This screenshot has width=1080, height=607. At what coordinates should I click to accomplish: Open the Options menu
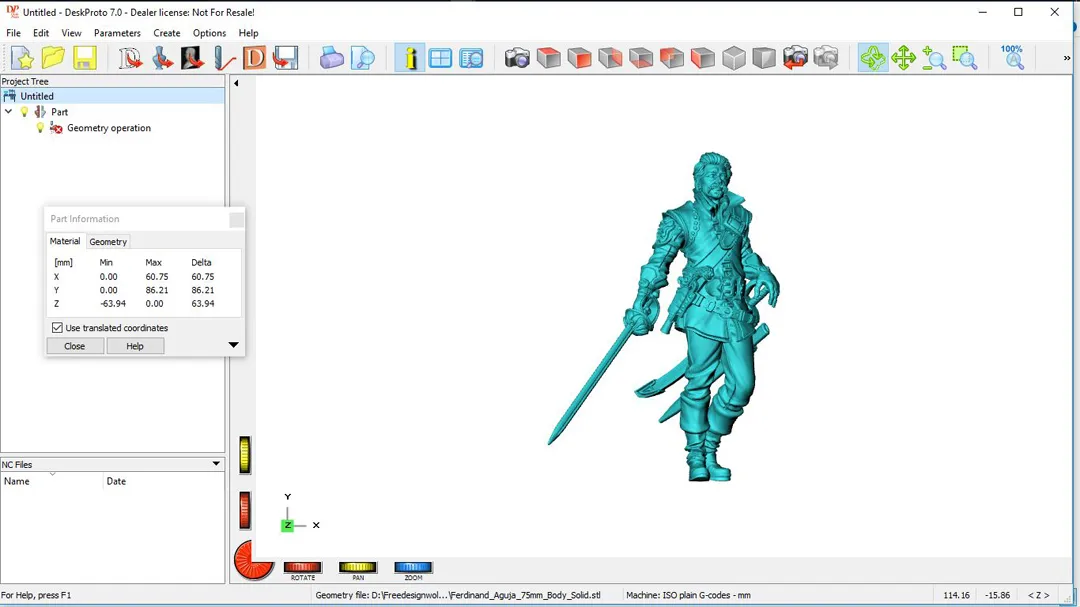click(x=209, y=33)
